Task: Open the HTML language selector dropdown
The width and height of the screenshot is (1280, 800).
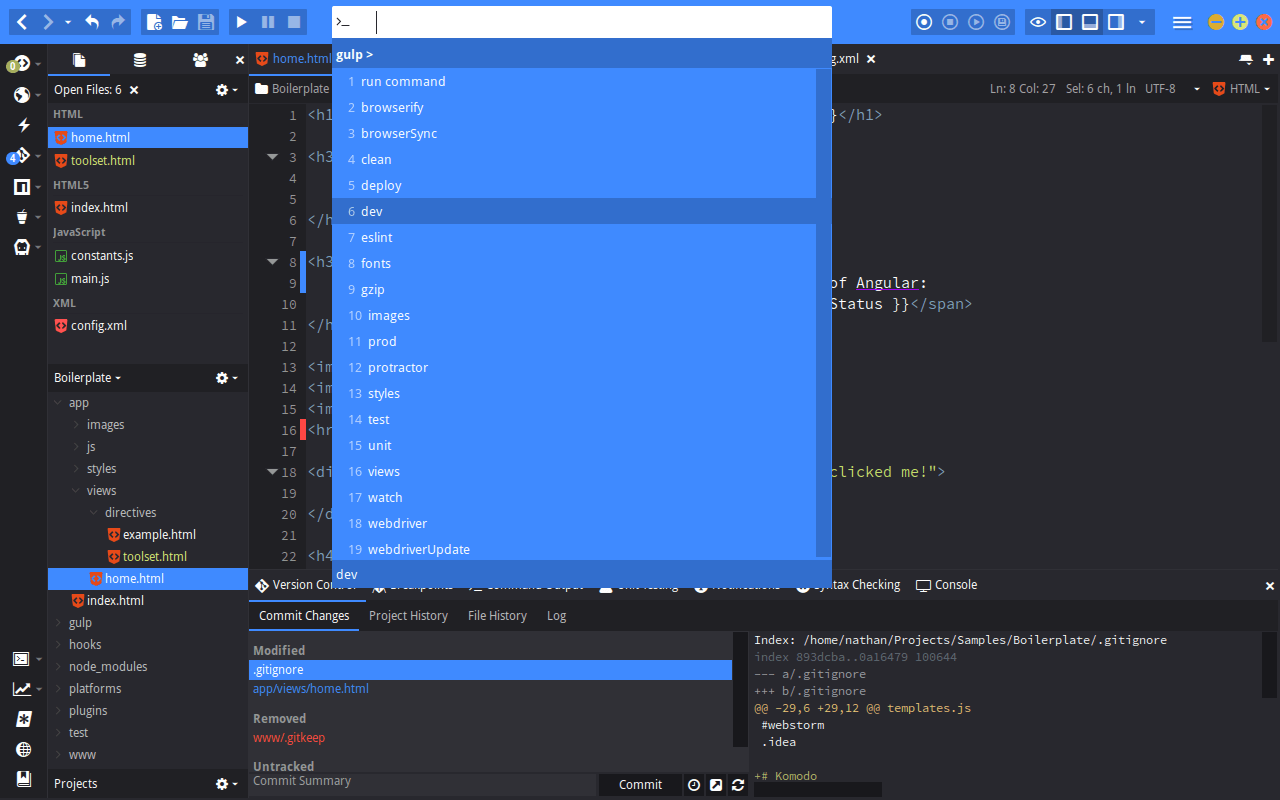Action: coord(1241,89)
